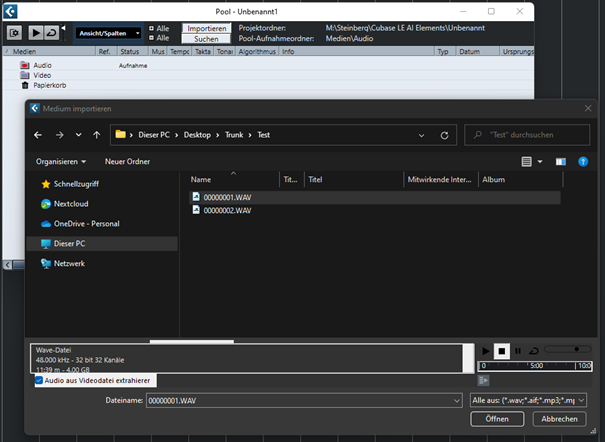Open the view options dropdown arrow
605x442 pixels.
540,162
